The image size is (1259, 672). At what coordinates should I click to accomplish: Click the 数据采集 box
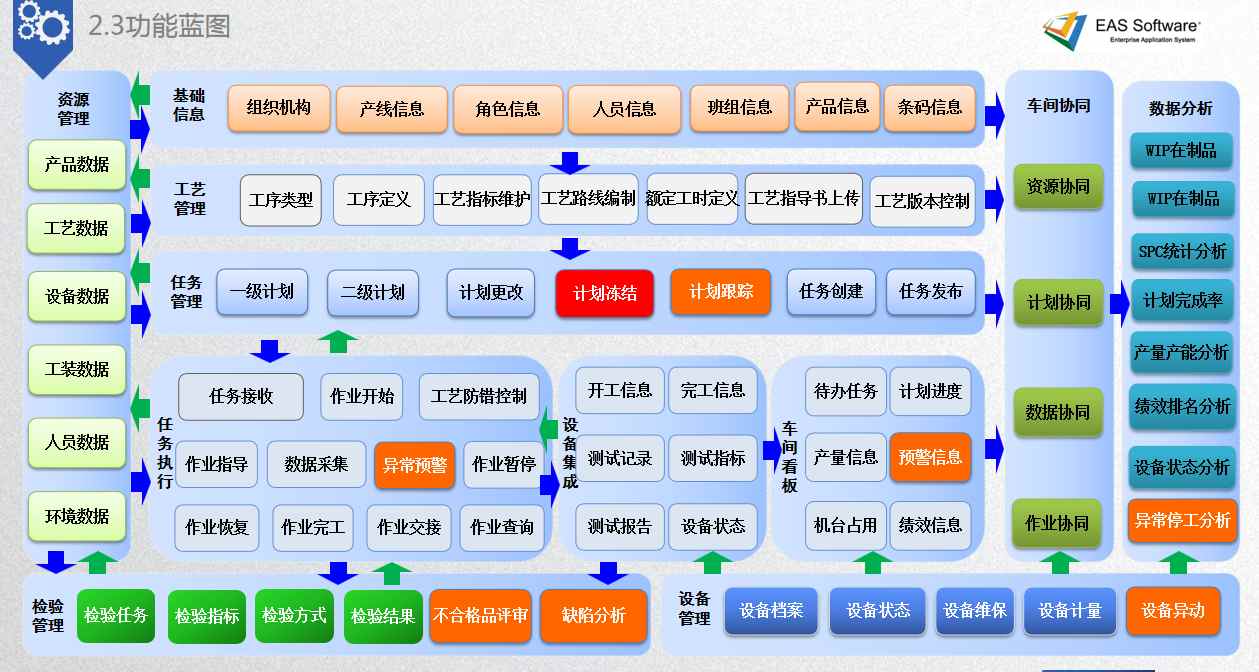[x=316, y=465]
